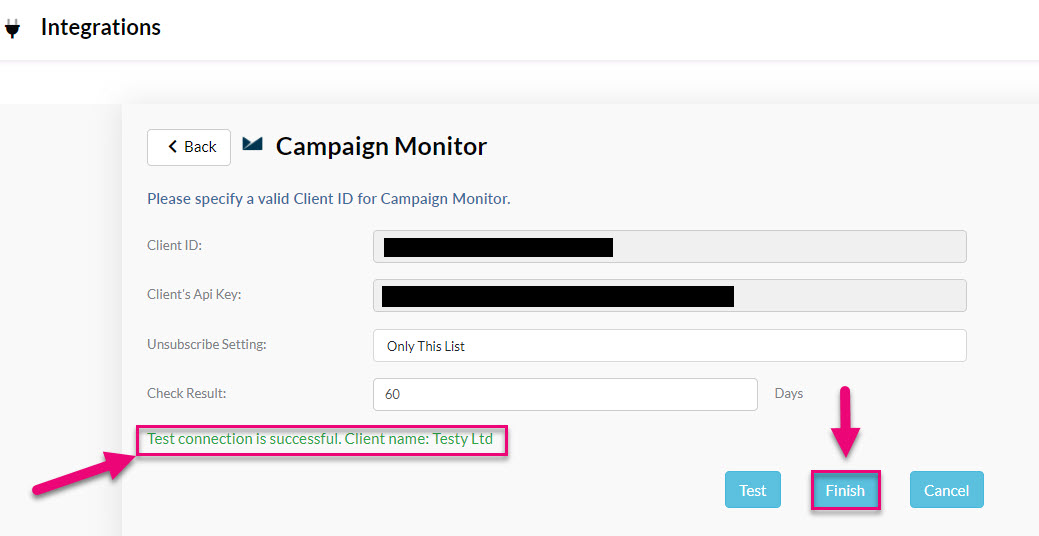
Task: Go back using the Back button
Action: coord(189,147)
